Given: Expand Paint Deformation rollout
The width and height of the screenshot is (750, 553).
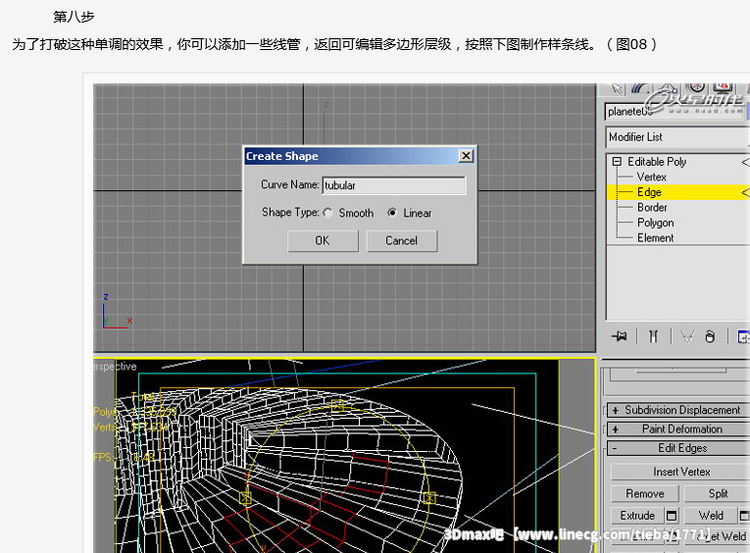Looking at the screenshot, I should [678, 429].
